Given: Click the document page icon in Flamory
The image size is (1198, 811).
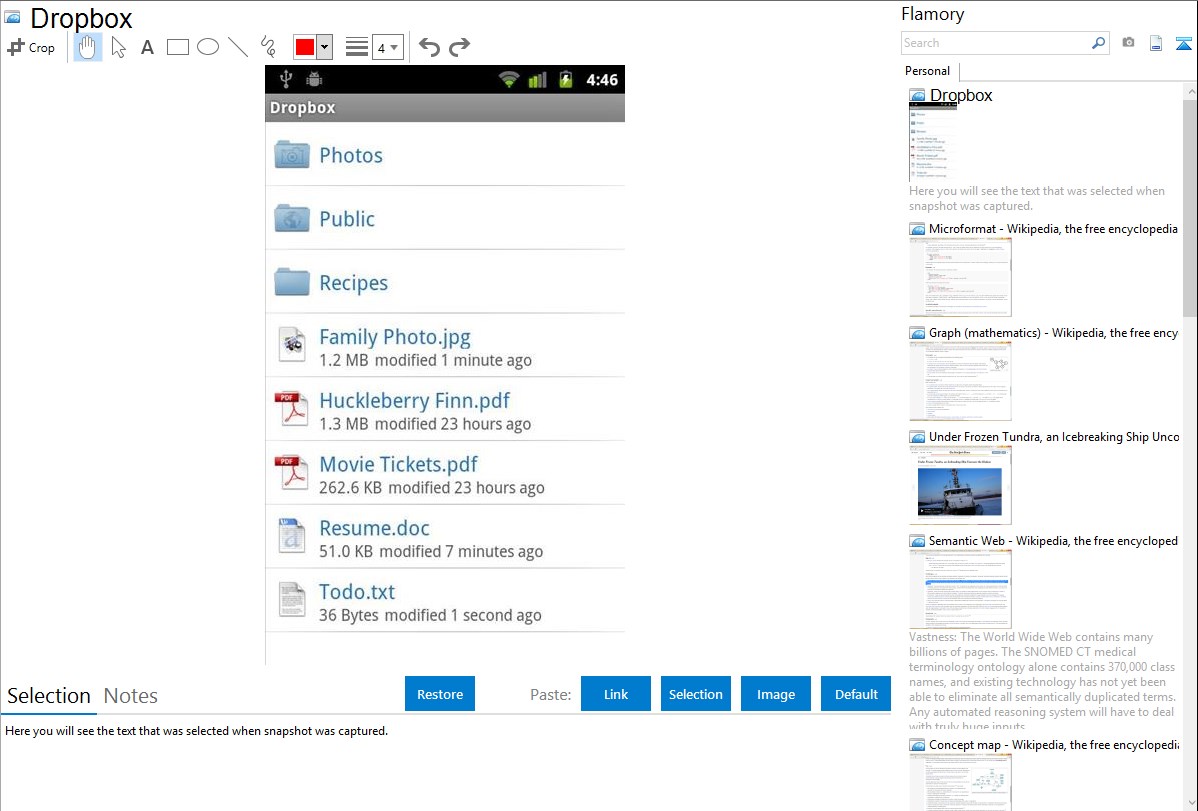Looking at the screenshot, I should (x=1156, y=43).
